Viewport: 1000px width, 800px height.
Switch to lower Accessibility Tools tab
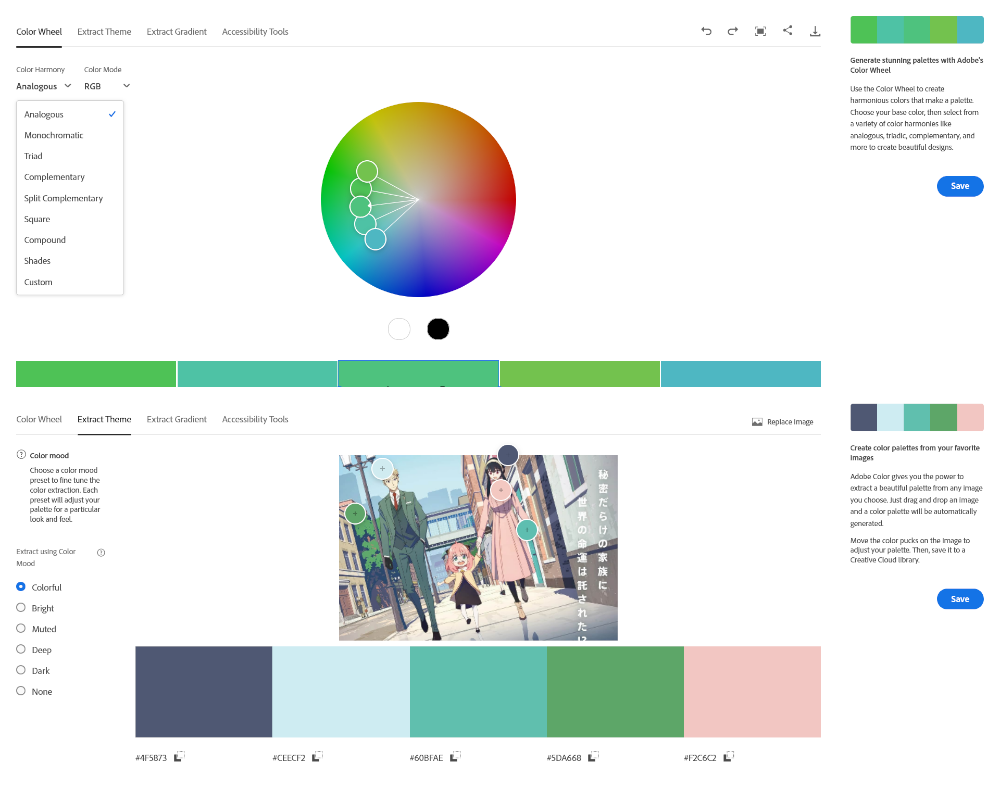[x=255, y=419]
